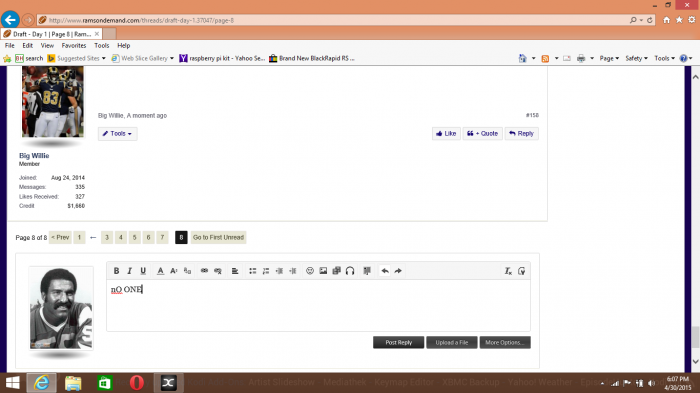Open the Favorites menu

tap(74, 46)
